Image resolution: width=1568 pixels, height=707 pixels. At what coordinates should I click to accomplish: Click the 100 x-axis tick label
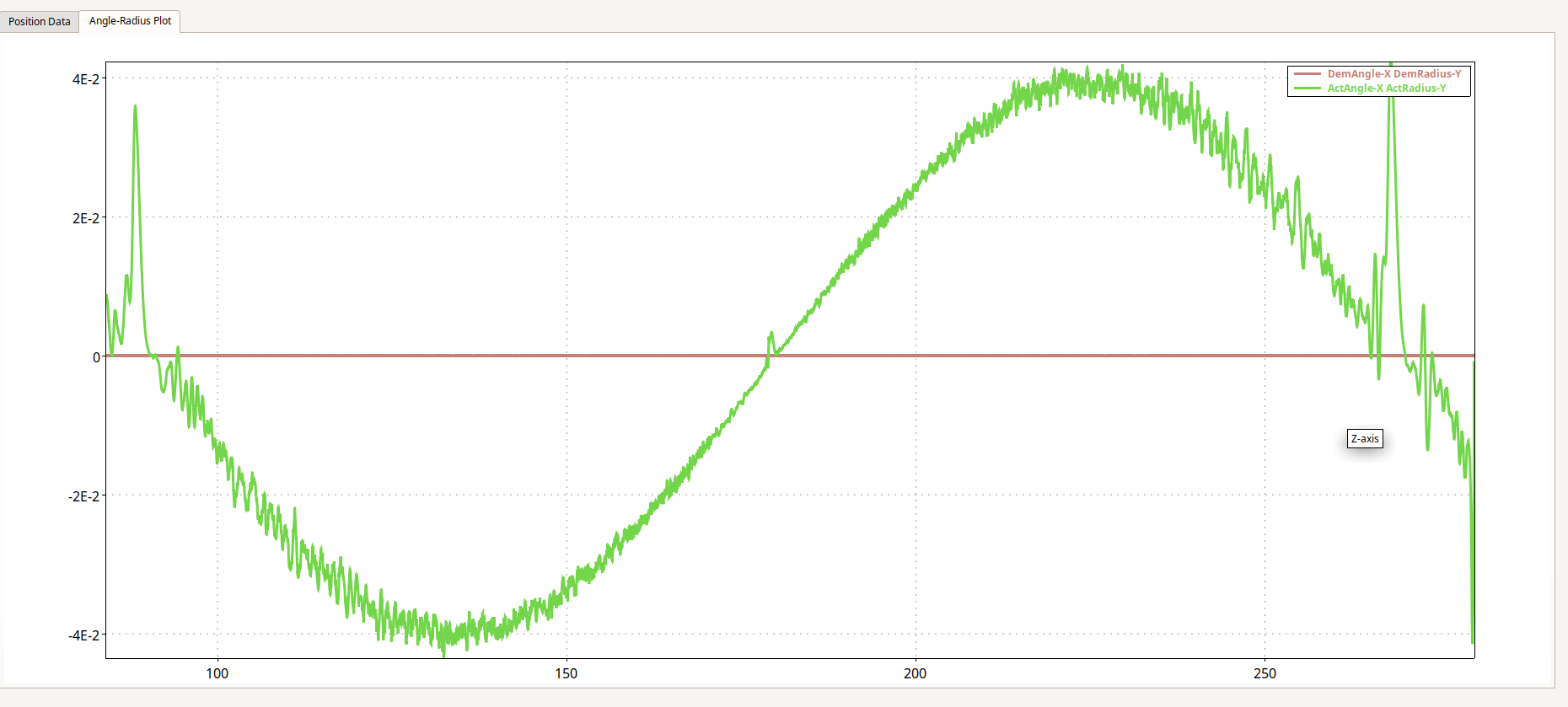217,673
